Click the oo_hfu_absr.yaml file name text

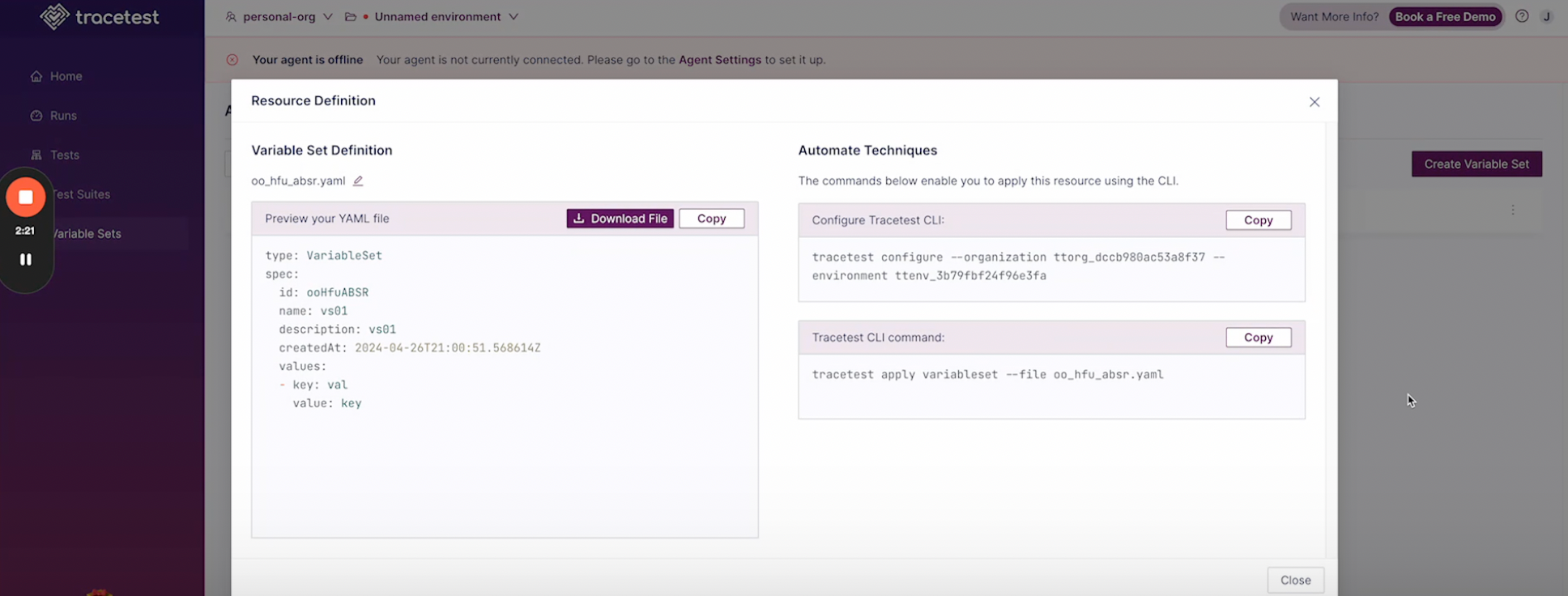coord(298,181)
